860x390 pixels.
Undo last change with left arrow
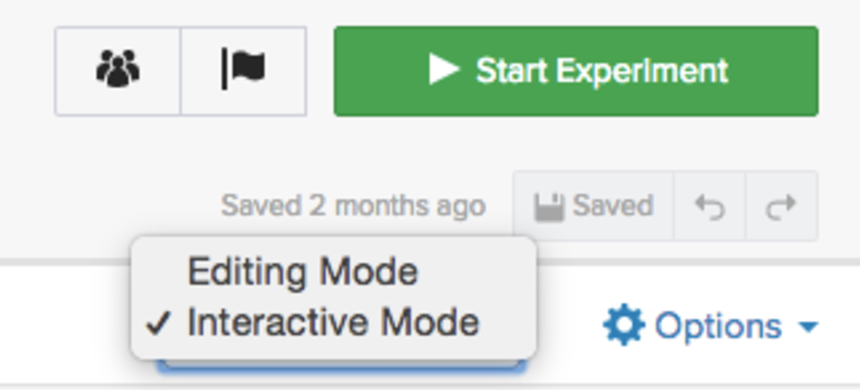tap(709, 206)
